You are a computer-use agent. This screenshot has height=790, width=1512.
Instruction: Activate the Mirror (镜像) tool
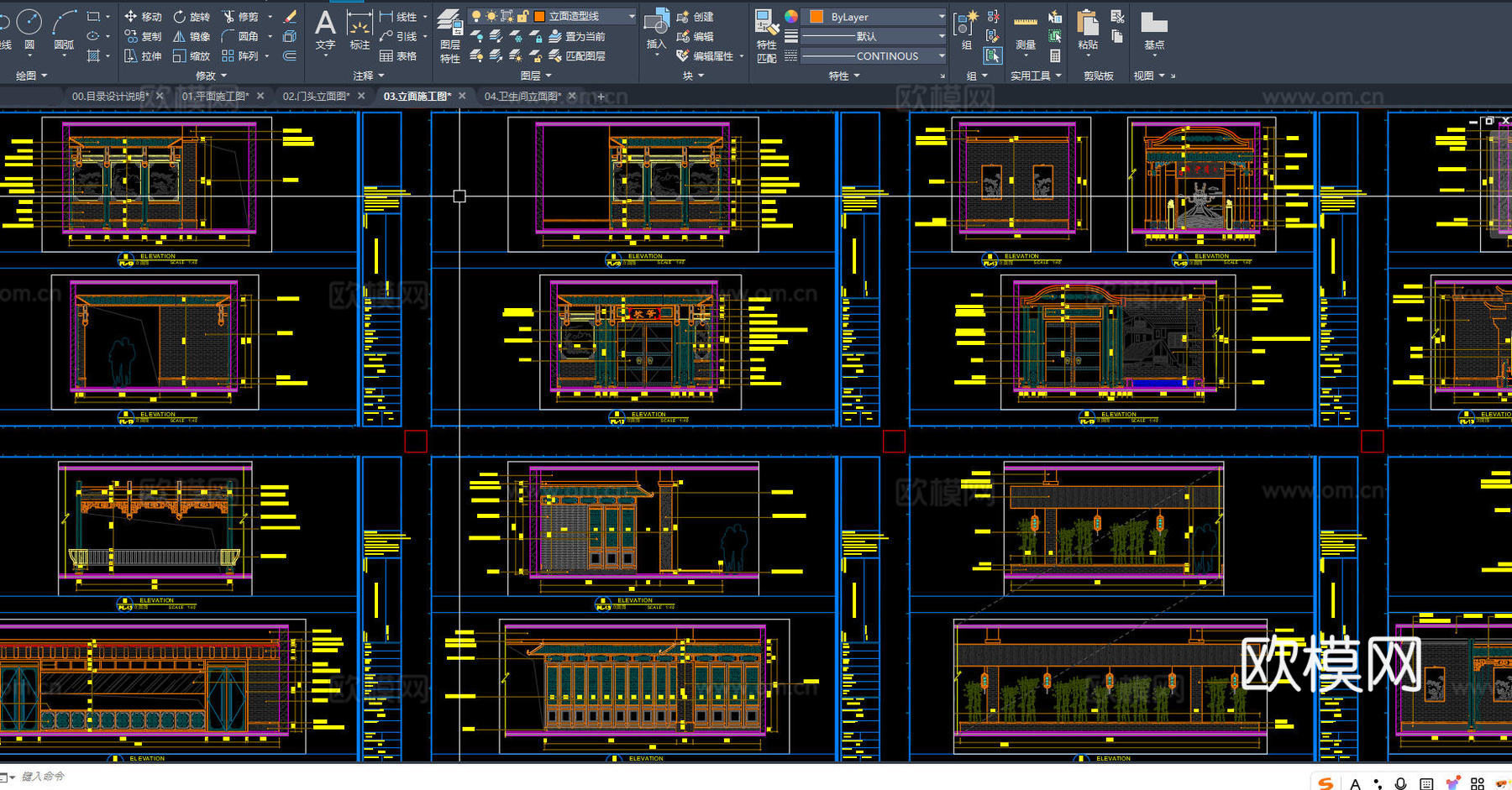pos(192,36)
